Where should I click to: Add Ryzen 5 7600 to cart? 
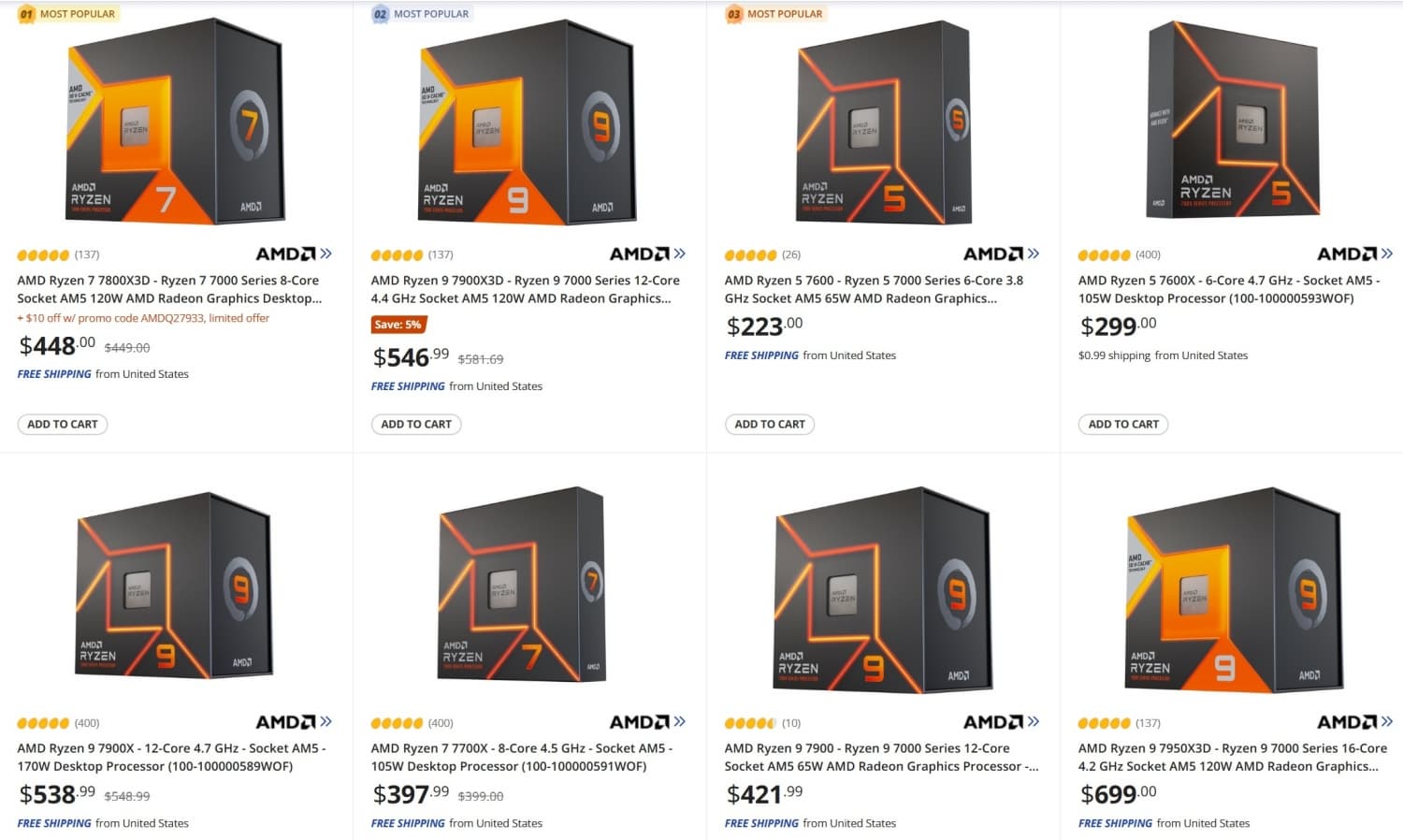point(770,425)
